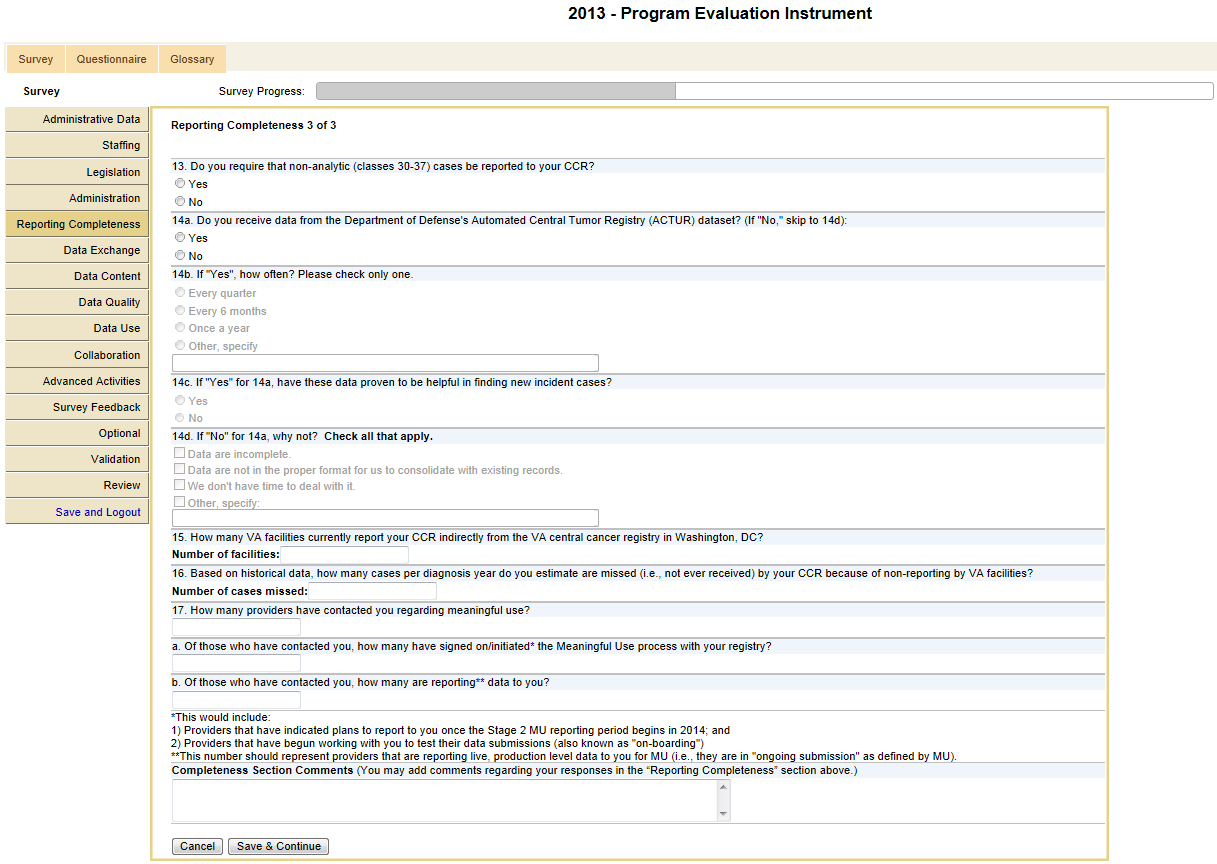The image size is (1217, 864).
Task: Click the Save and Logout link
Action: click(98, 512)
